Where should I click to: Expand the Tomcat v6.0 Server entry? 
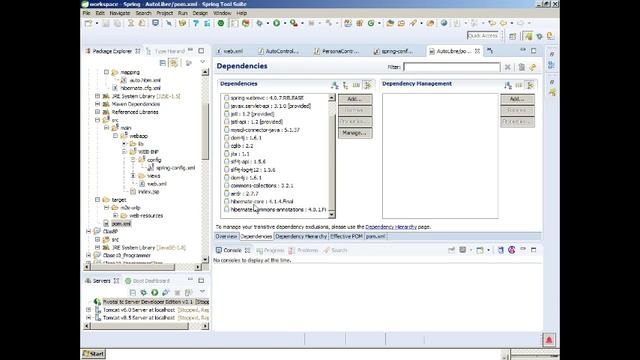pyautogui.click(x=89, y=310)
